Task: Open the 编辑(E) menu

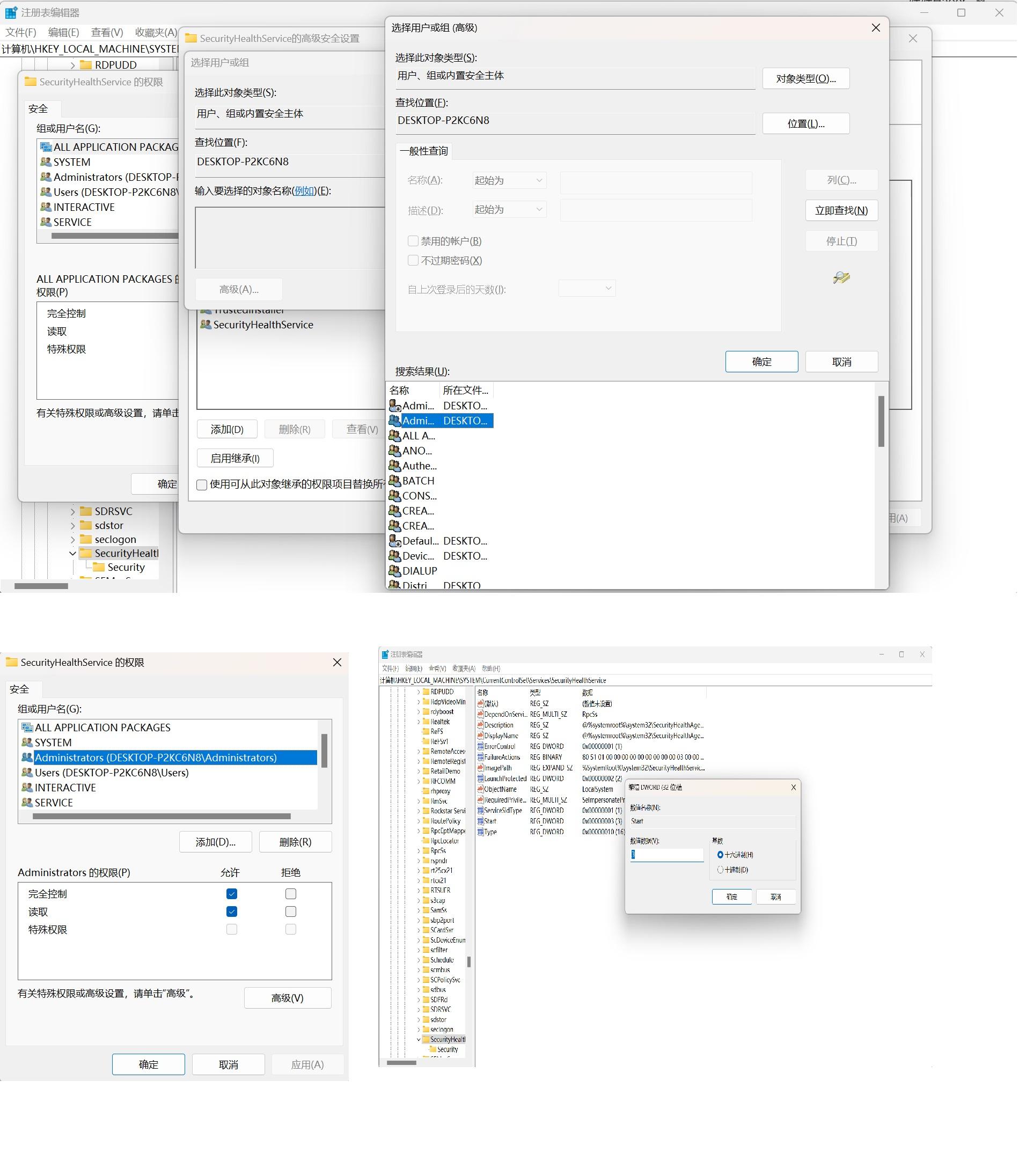Action: [64, 32]
